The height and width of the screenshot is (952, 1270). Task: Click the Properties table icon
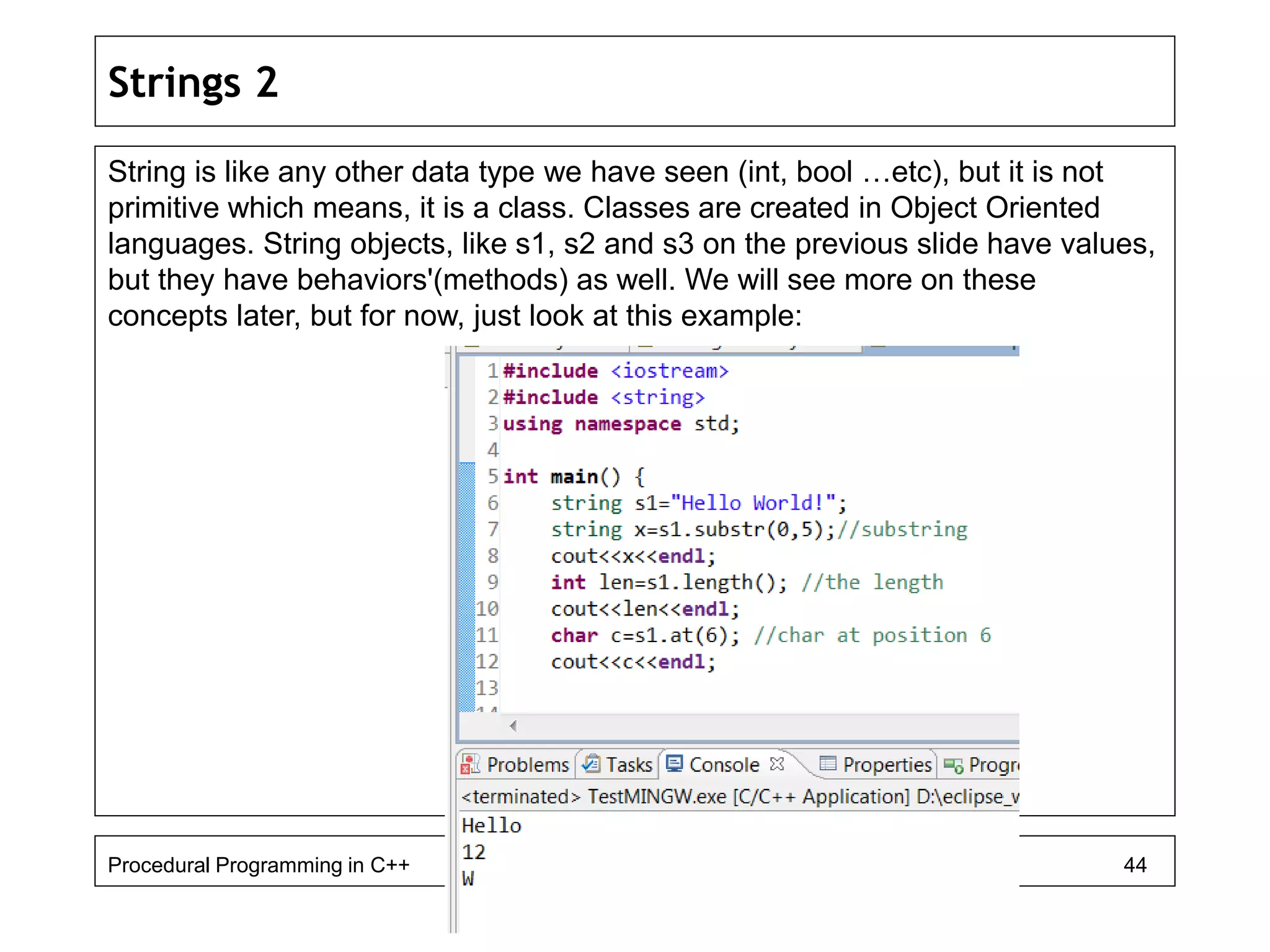tap(828, 763)
